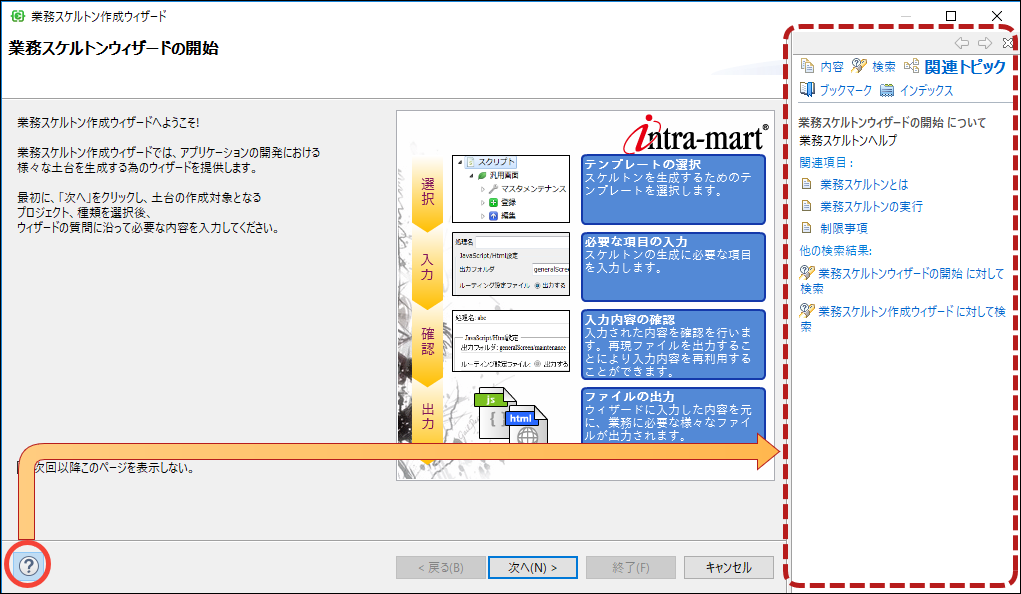Click the 関連項目: heading
Image resolution: width=1021 pixels, height=594 pixels.
(x=826, y=163)
